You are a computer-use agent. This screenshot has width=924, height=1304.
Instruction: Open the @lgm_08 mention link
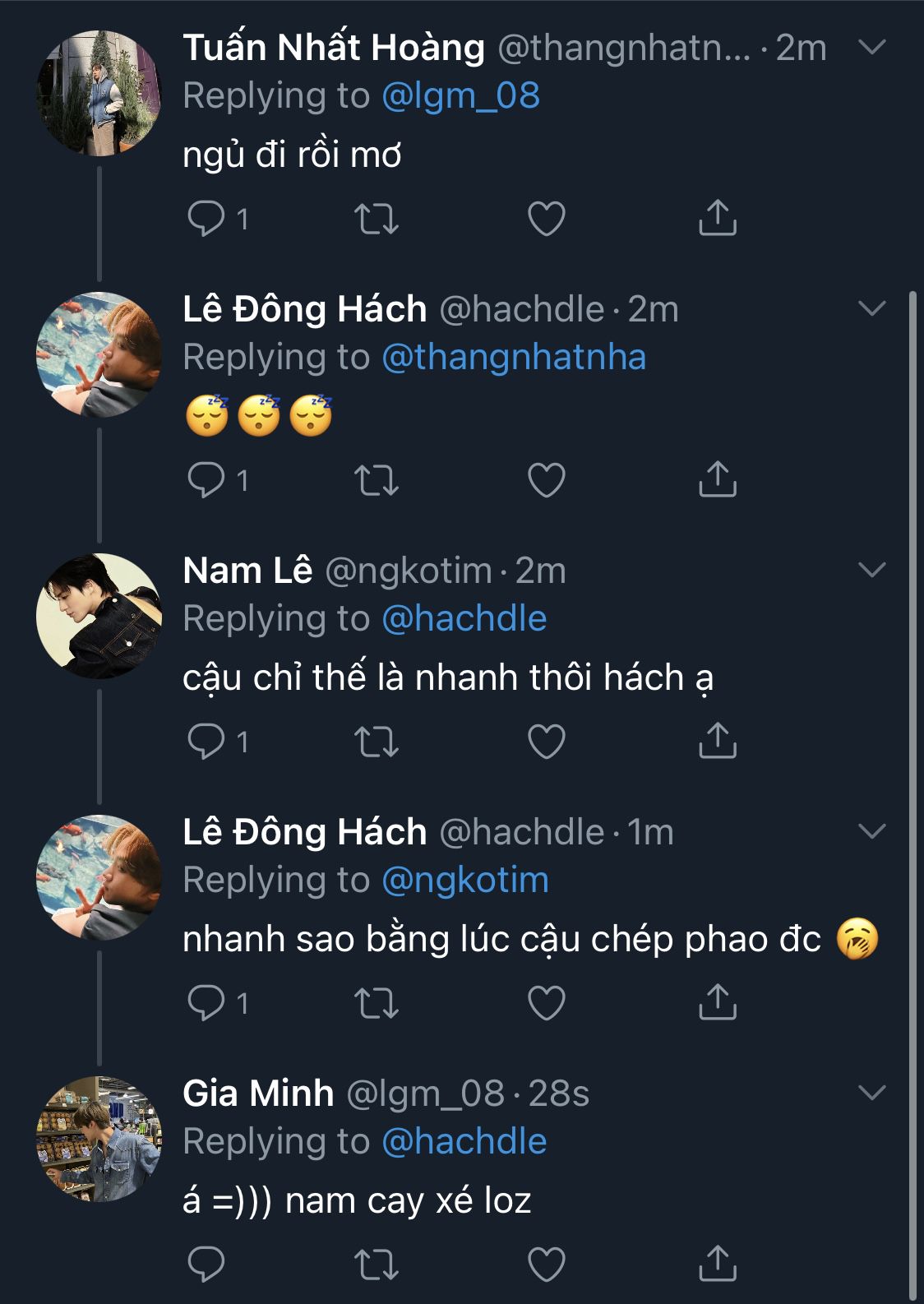[x=460, y=96]
